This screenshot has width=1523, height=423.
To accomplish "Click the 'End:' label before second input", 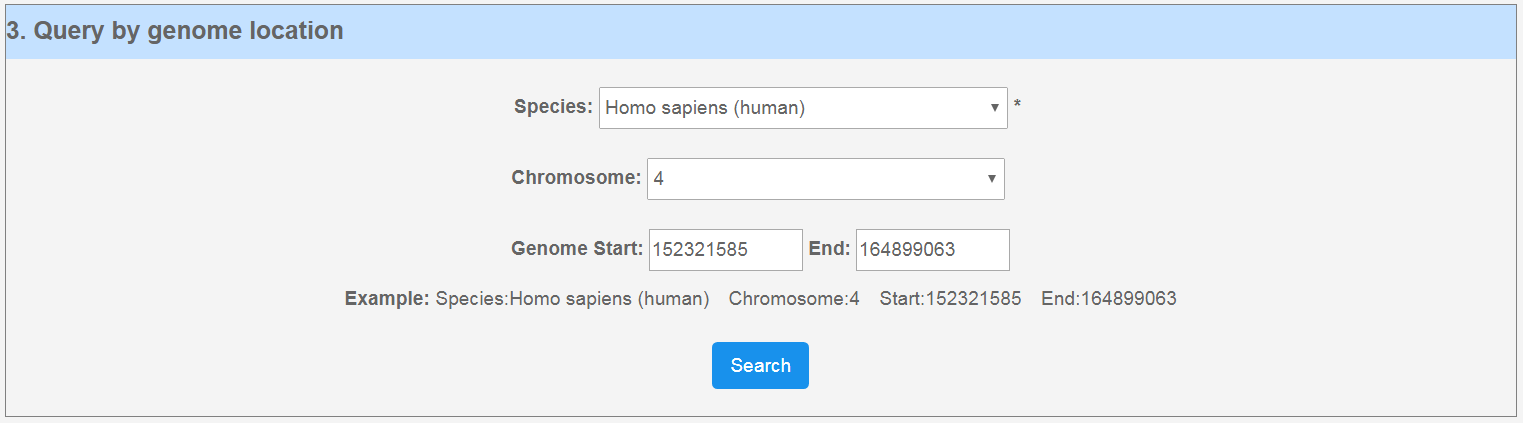I will click(829, 249).
